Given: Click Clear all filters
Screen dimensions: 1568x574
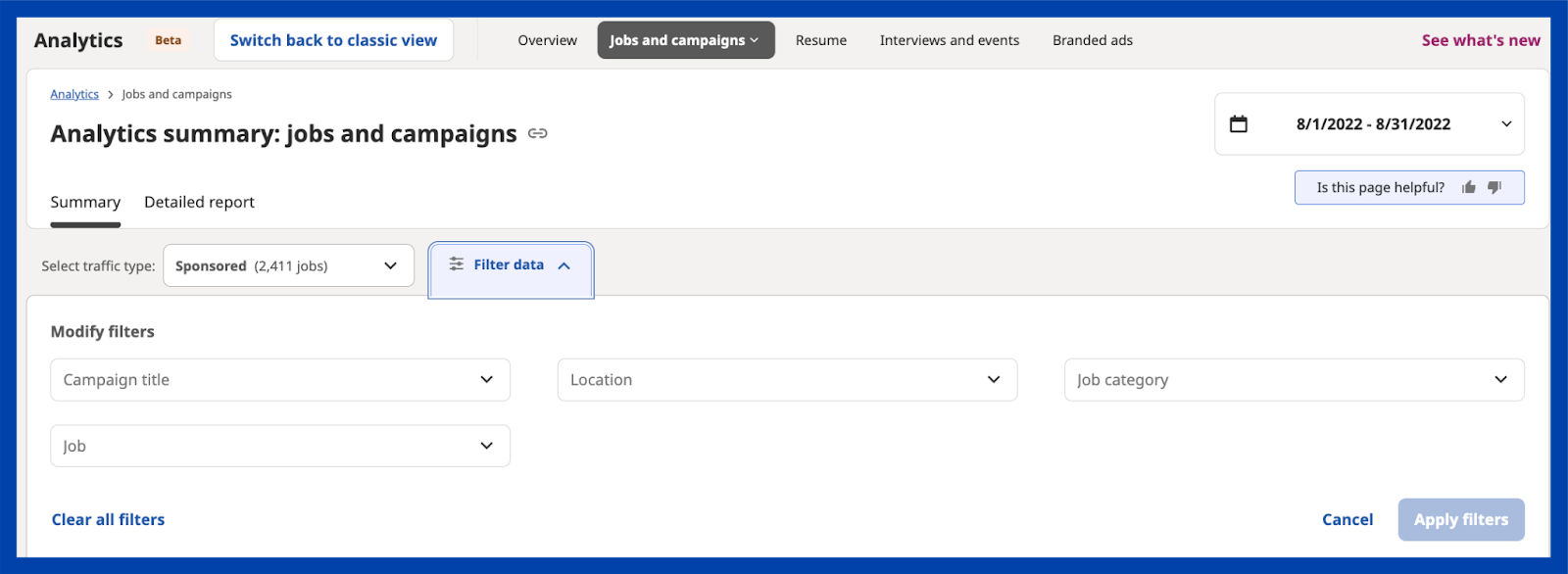Looking at the screenshot, I should [108, 519].
